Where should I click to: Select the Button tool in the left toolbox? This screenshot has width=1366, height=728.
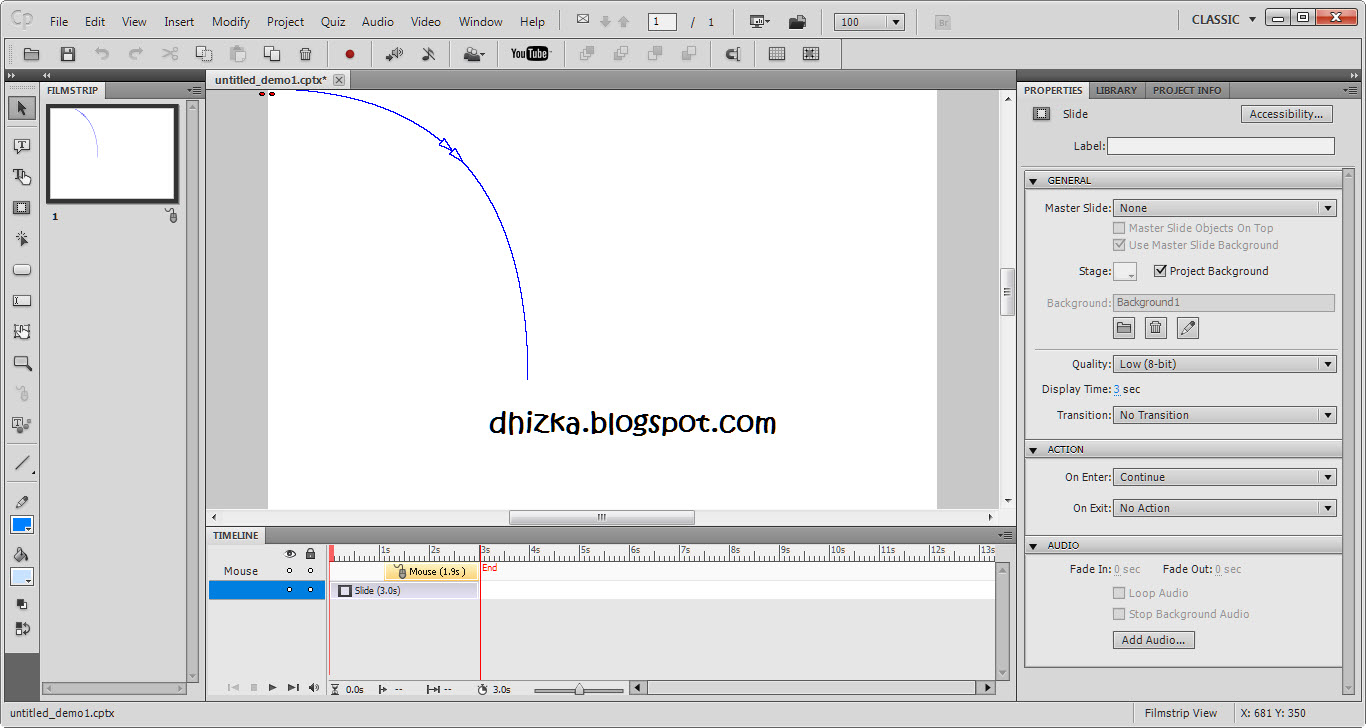(22, 270)
